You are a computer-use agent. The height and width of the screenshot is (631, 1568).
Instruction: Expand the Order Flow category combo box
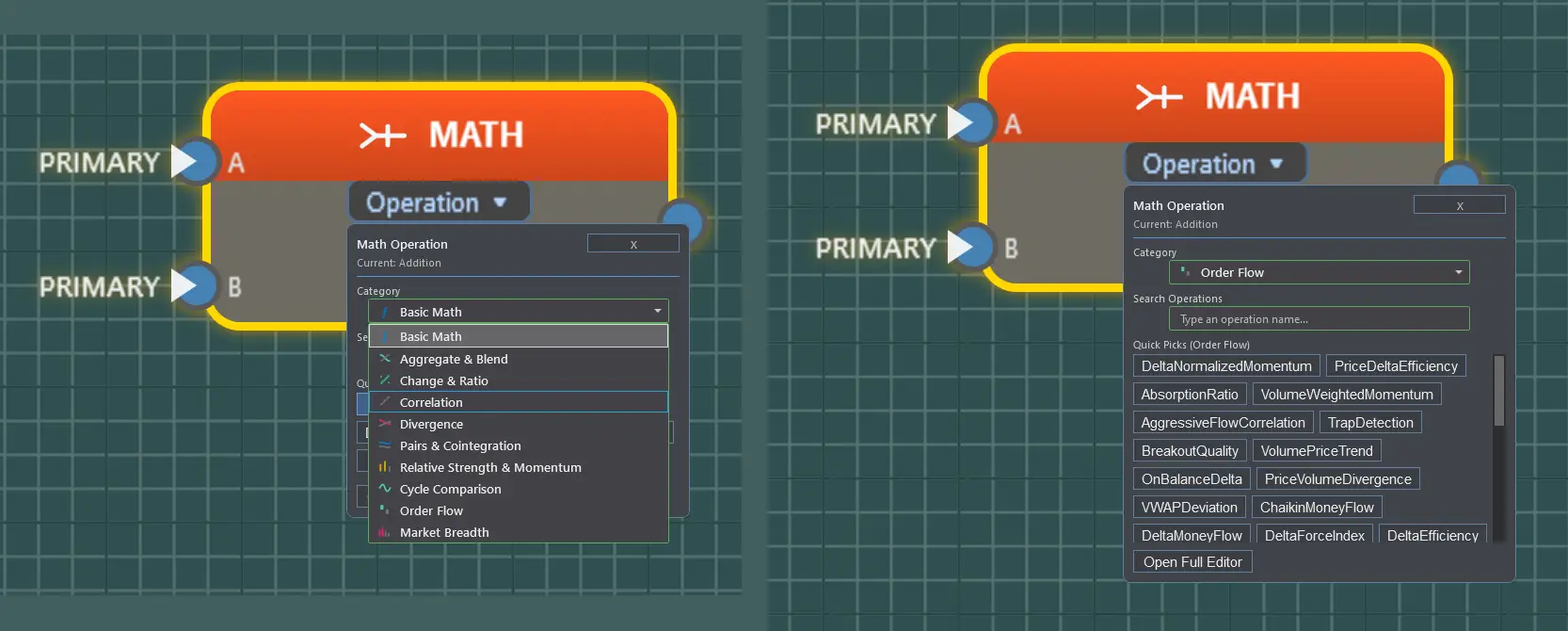pyautogui.click(x=1319, y=272)
